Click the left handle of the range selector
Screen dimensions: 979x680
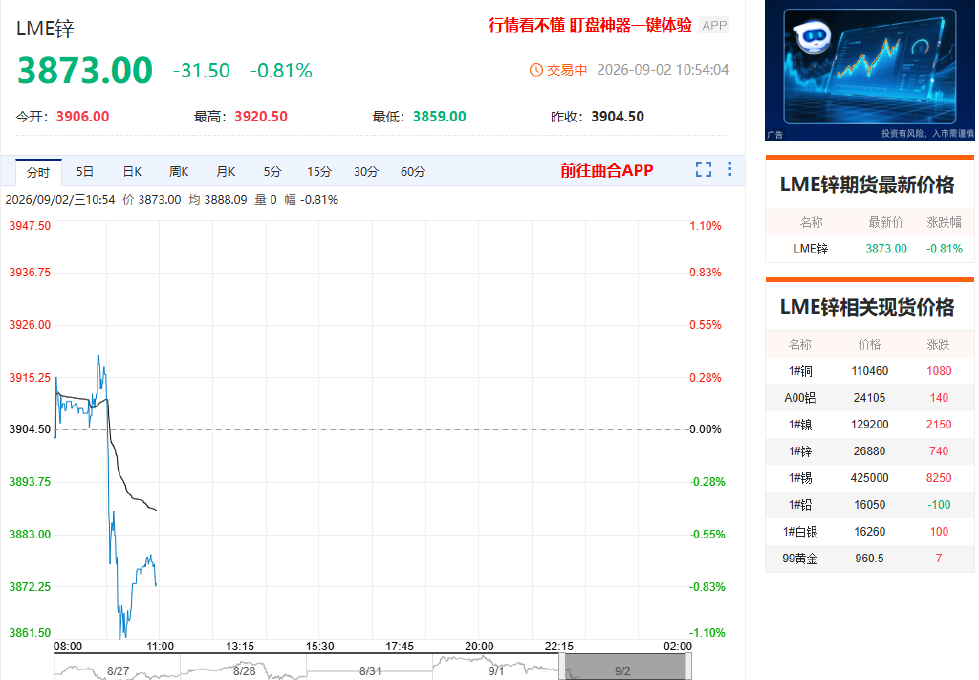[x=561, y=666]
